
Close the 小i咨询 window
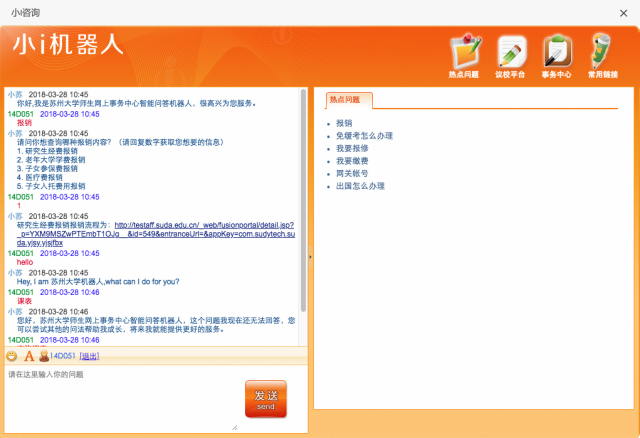tap(624, 11)
